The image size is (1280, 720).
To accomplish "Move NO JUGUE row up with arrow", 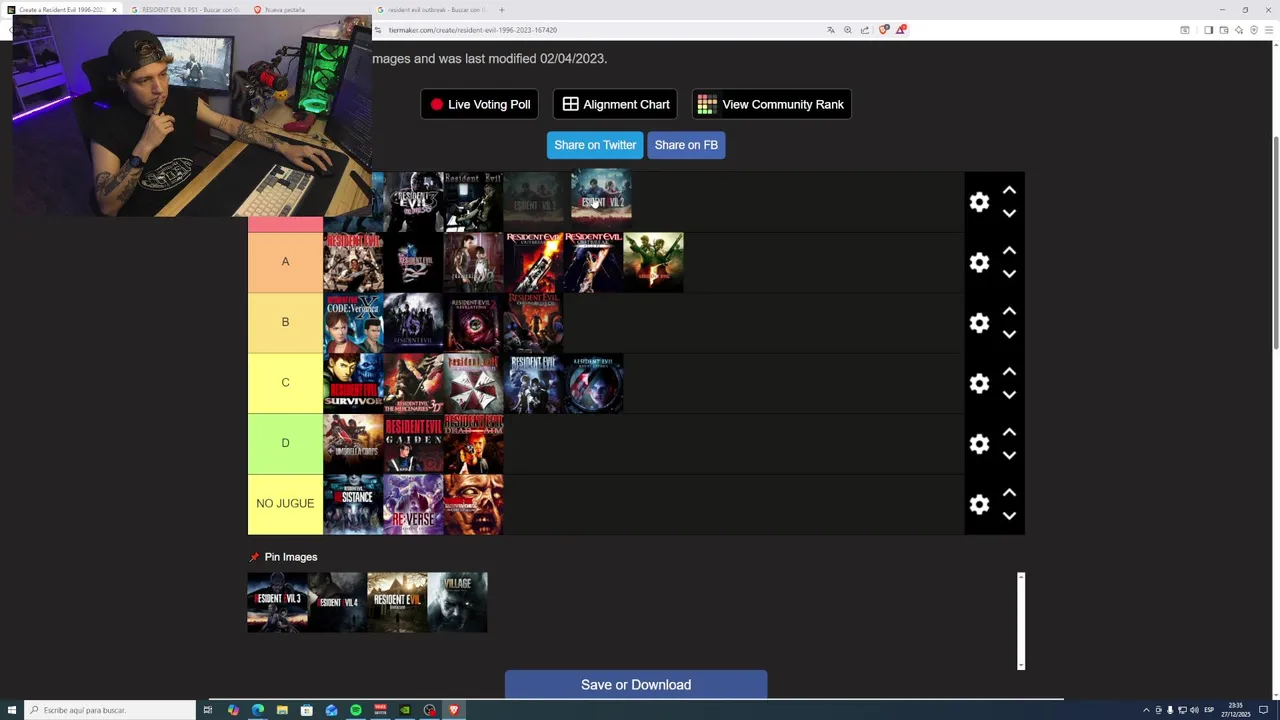I will pyautogui.click(x=1009, y=493).
